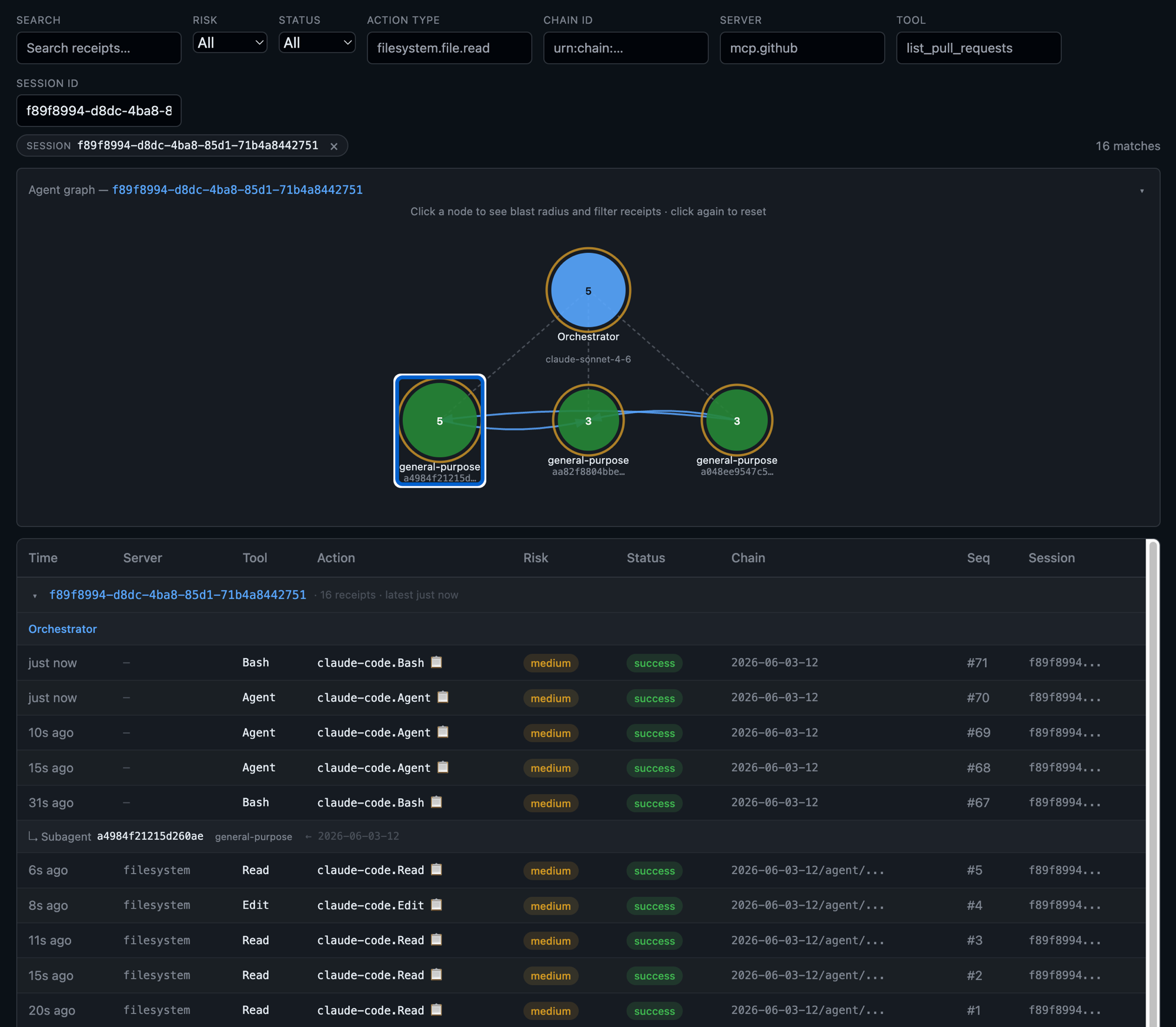Remove the session filter chip
Screen dimensions: 1176x1027
pyautogui.click(x=334, y=146)
